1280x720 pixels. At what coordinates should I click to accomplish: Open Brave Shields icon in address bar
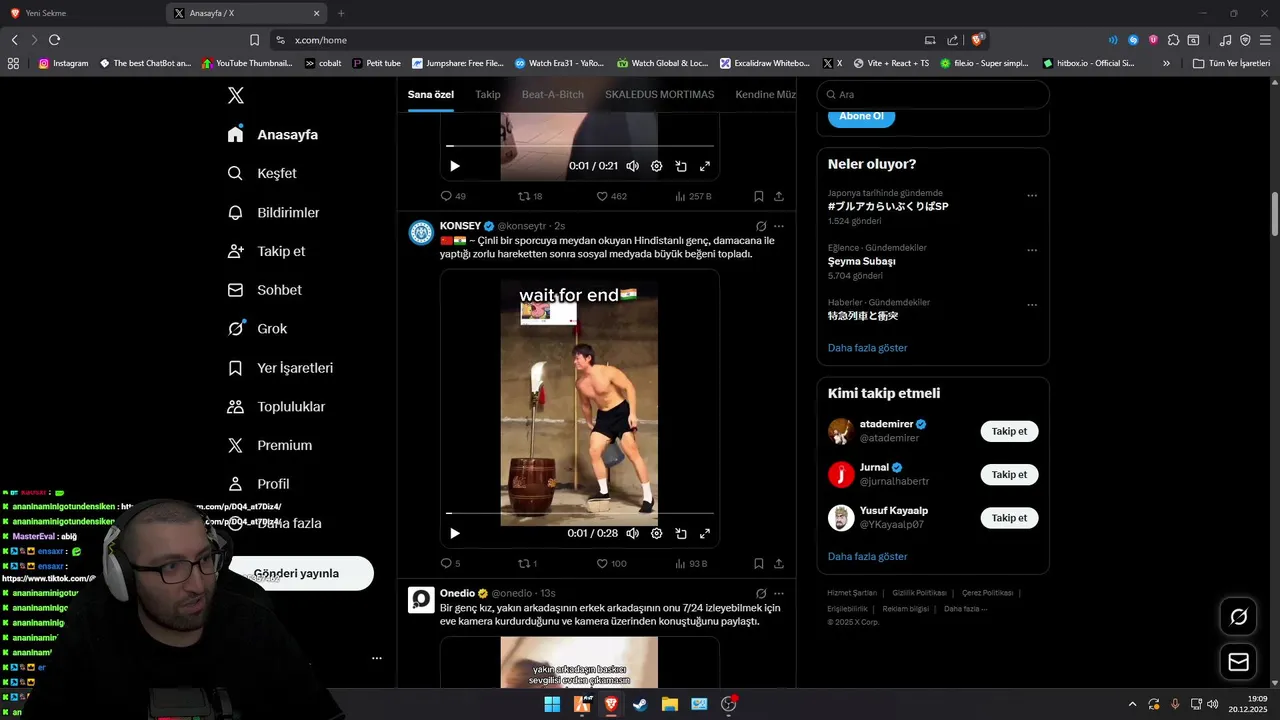coord(978,40)
